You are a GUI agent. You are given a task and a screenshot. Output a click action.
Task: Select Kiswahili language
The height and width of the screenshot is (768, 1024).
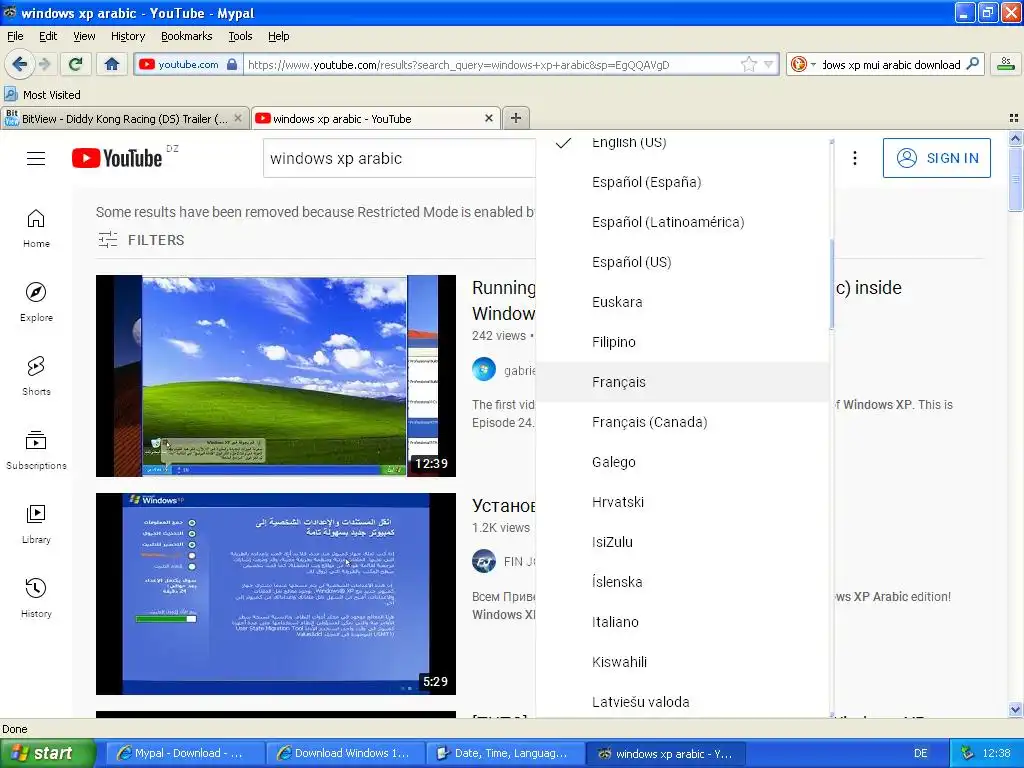tap(683, 662)
